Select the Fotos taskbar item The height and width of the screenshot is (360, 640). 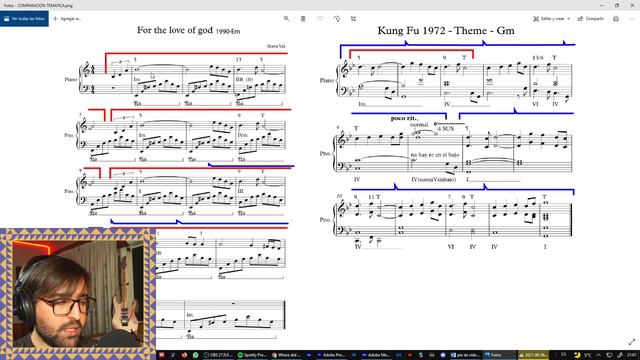click(499, 355)
